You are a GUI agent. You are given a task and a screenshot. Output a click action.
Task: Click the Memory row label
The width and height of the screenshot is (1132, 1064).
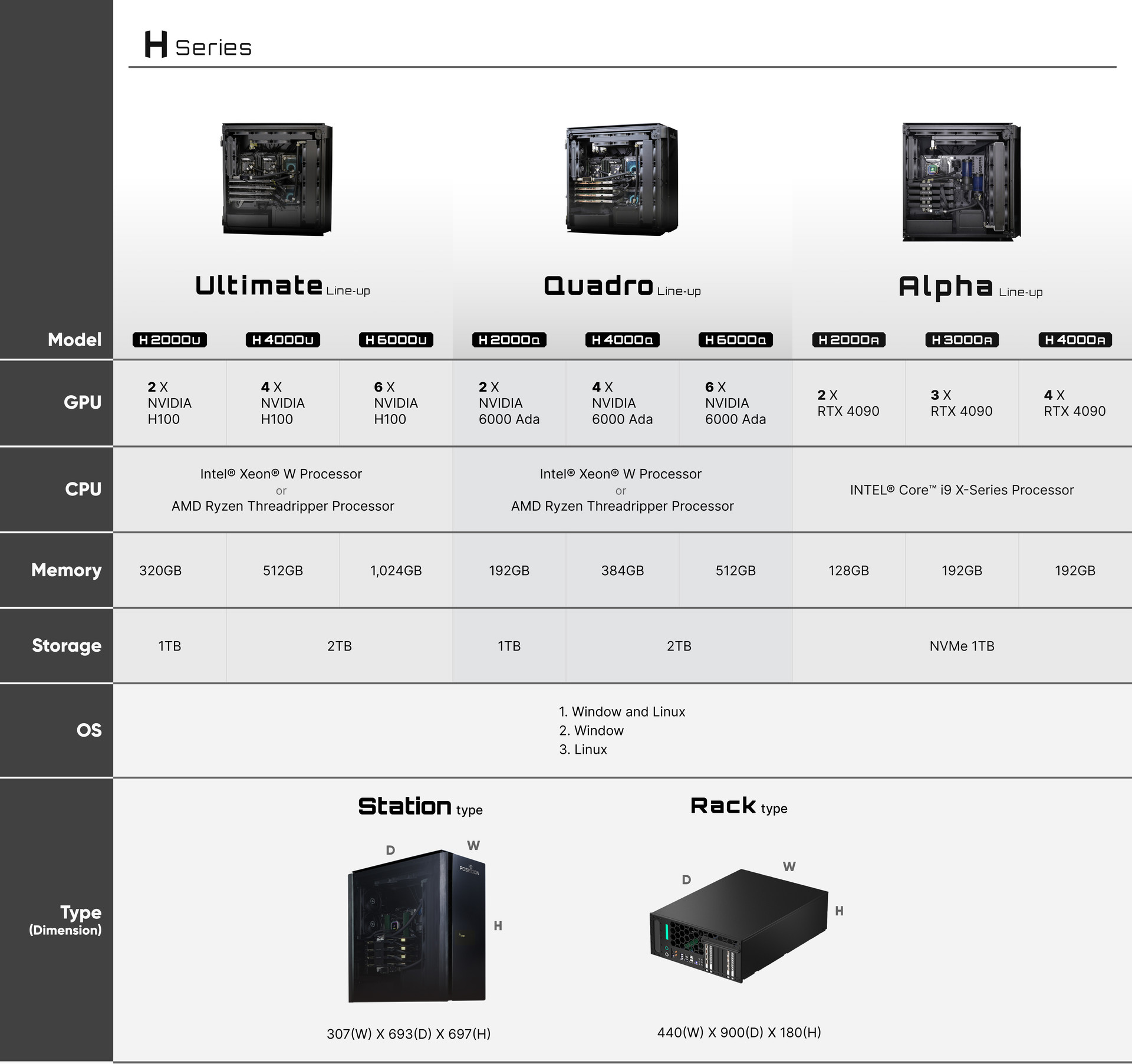(66, 570)
